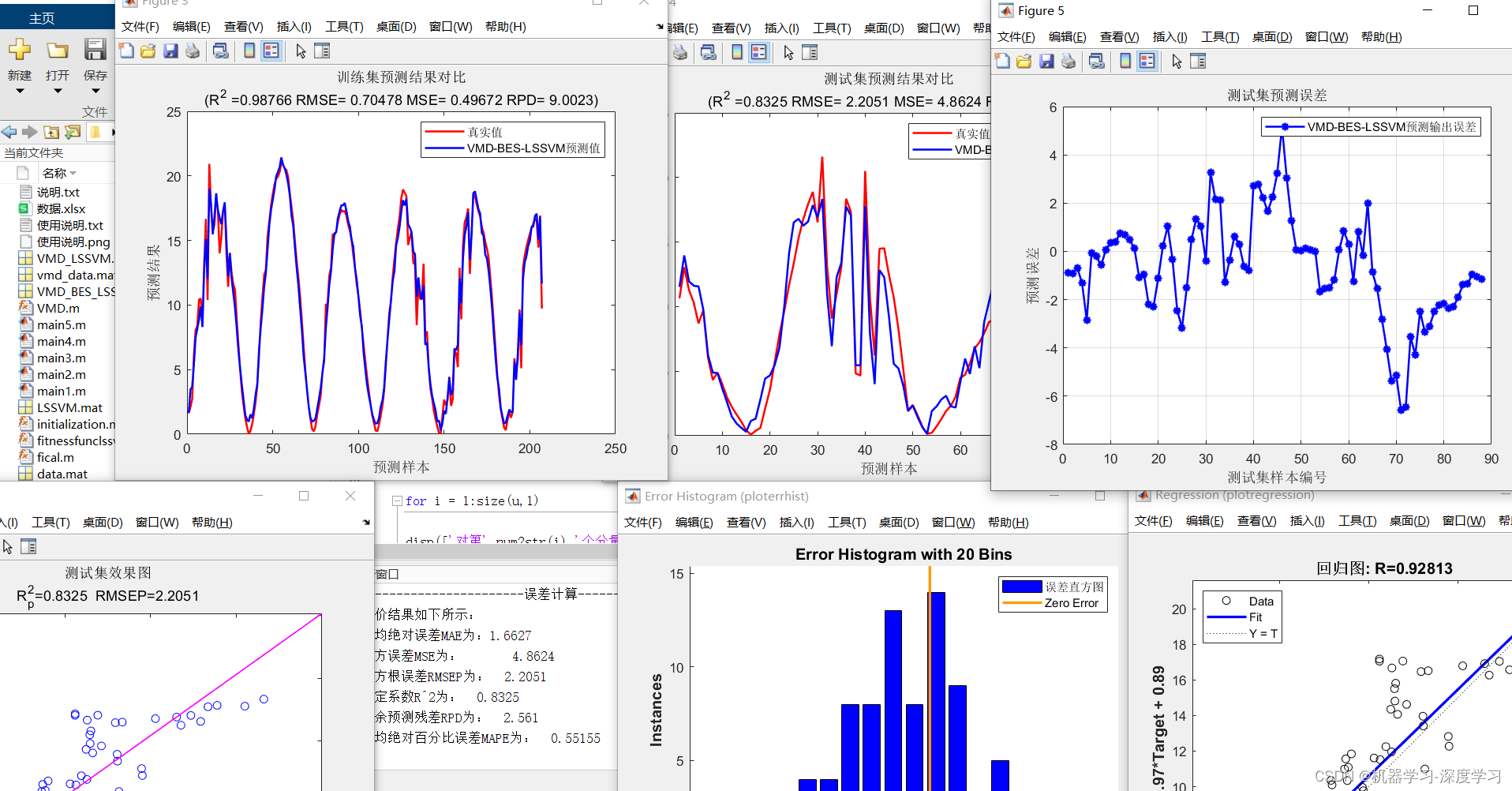
Task: Toggle Insert Colorbar in Figure 3 toolbar
Action: [x=249, y=51]
